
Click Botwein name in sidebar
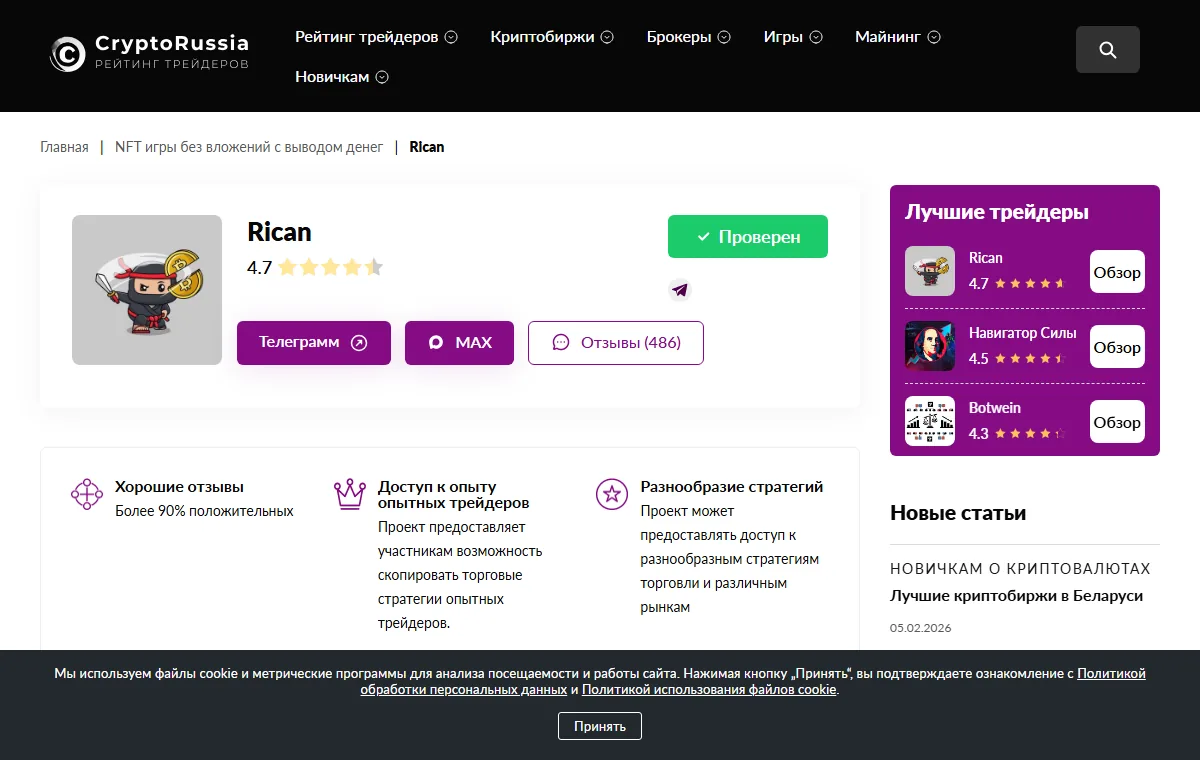994,408
